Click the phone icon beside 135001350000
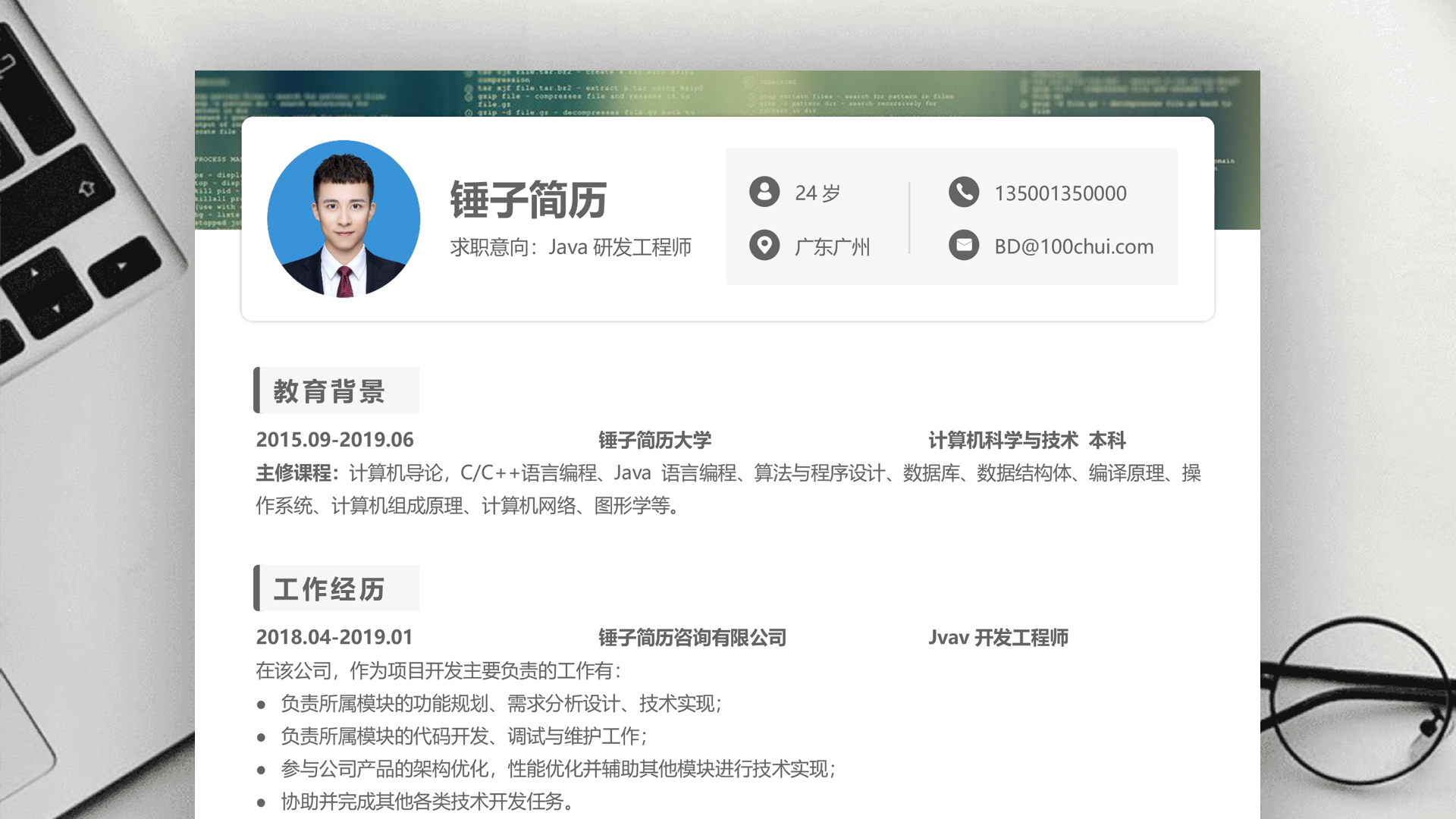Image resolution: width=1456 pixels, height=819 pixels. 964,192
